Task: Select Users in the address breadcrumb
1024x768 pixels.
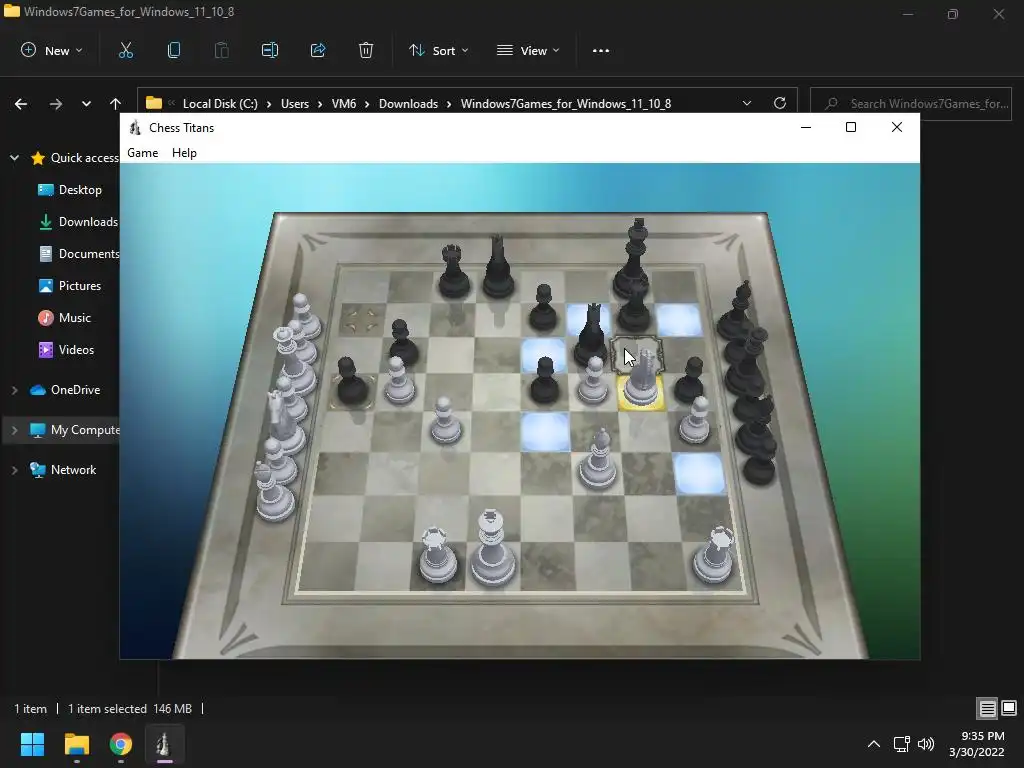Action: point(295,103)
